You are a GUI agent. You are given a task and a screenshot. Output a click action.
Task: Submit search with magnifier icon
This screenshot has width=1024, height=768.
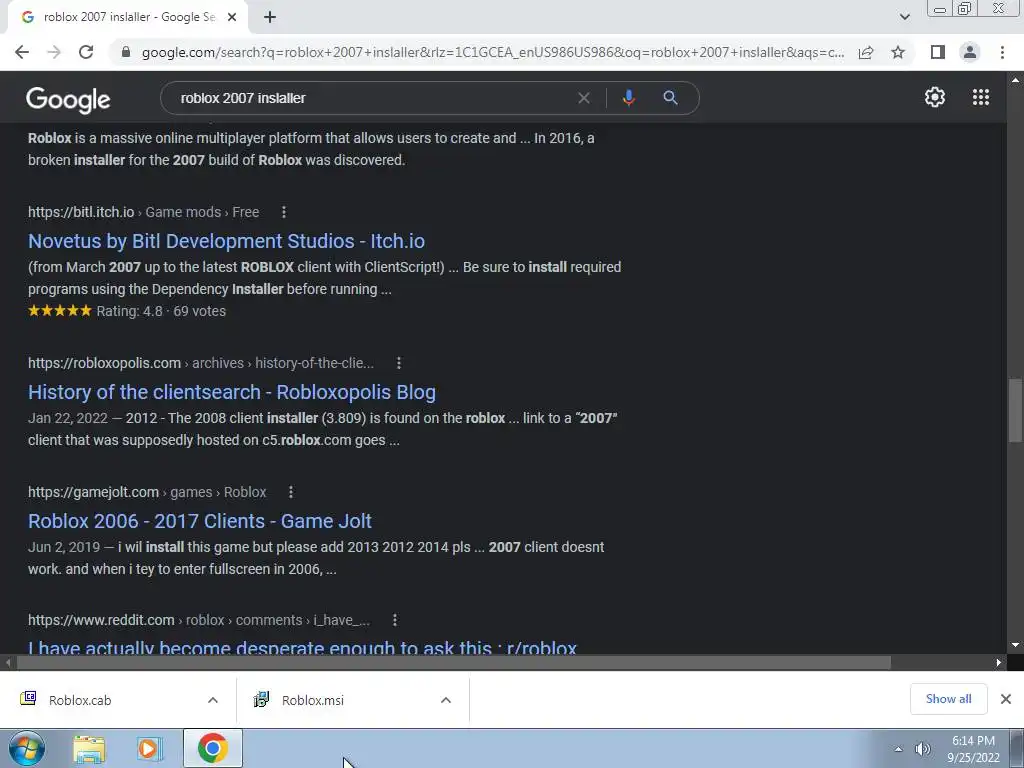(670, 98)
